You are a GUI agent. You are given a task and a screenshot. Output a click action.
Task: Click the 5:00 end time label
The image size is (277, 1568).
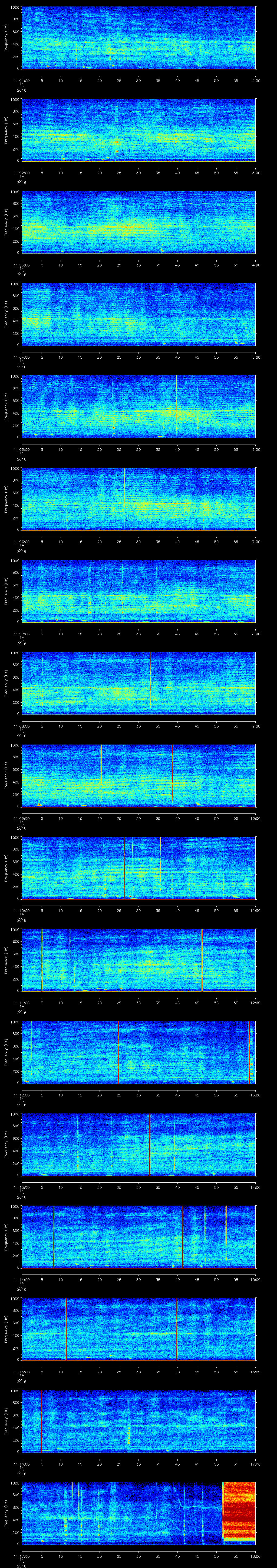coord(256,357)
